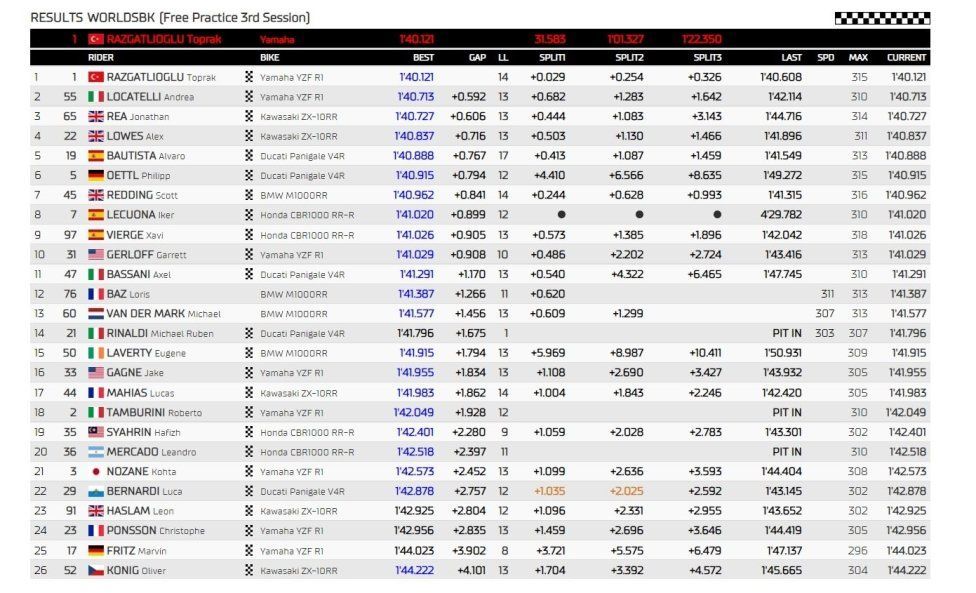Click the Dutch flag next to VAN DER MARK
Image resolution: width=976 pixels, height=593 pixels.
click(96, 314)
